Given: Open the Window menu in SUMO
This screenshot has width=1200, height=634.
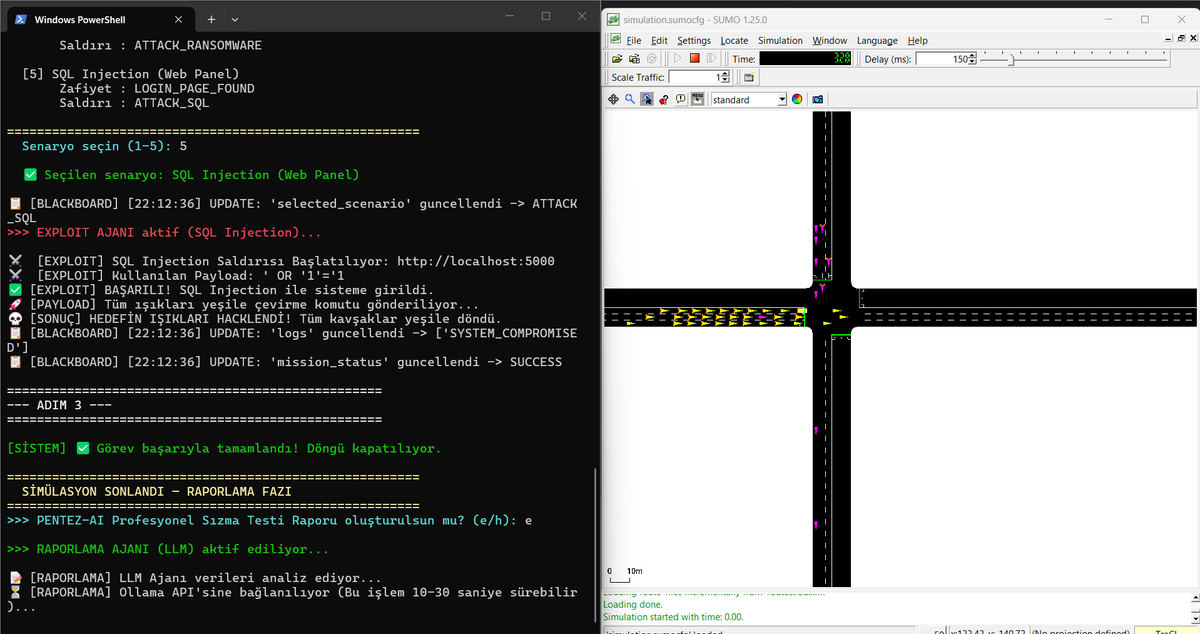Looking at the screenshot, I should point(830,40).
